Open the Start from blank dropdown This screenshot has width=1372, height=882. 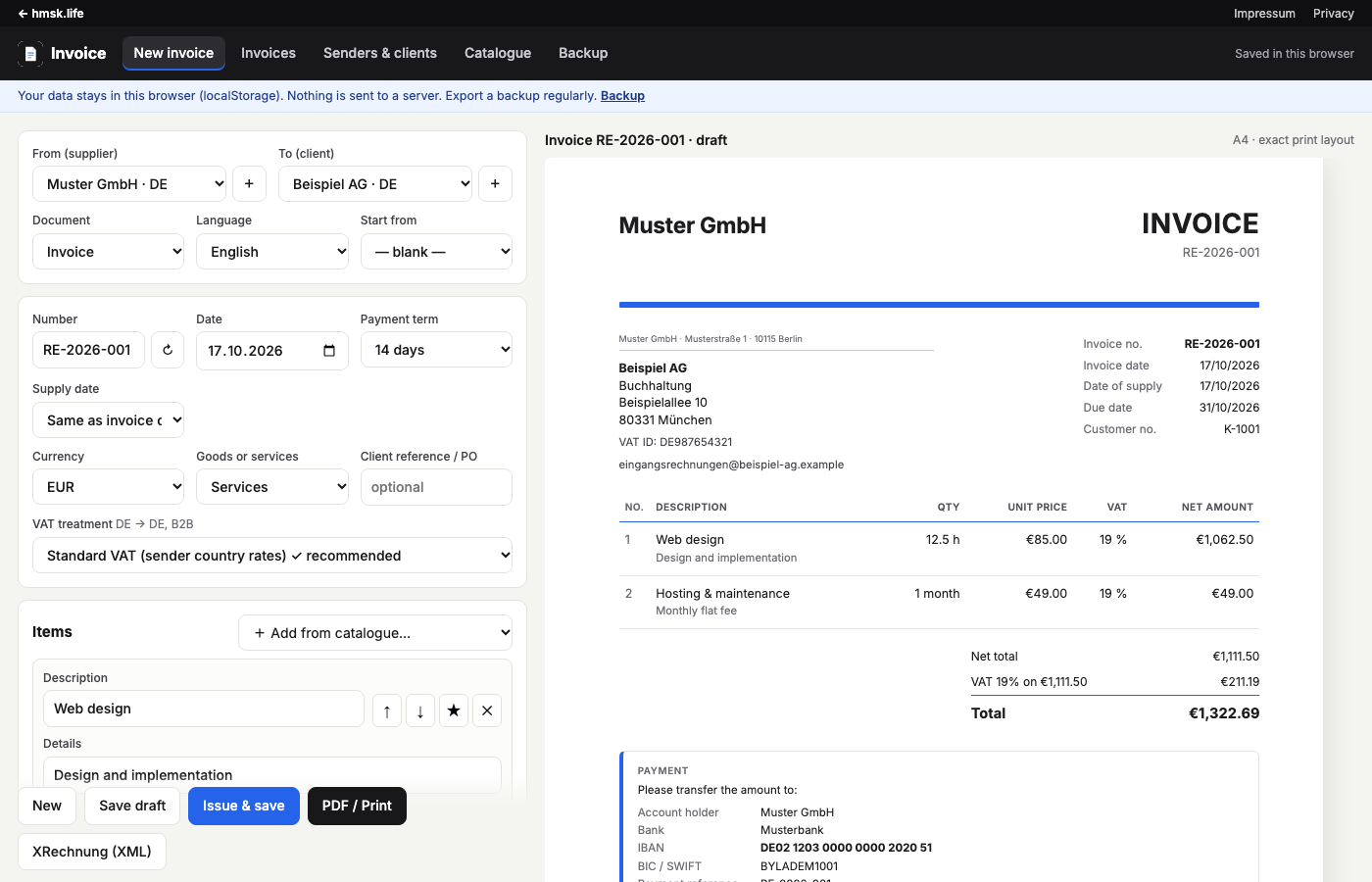436,252
